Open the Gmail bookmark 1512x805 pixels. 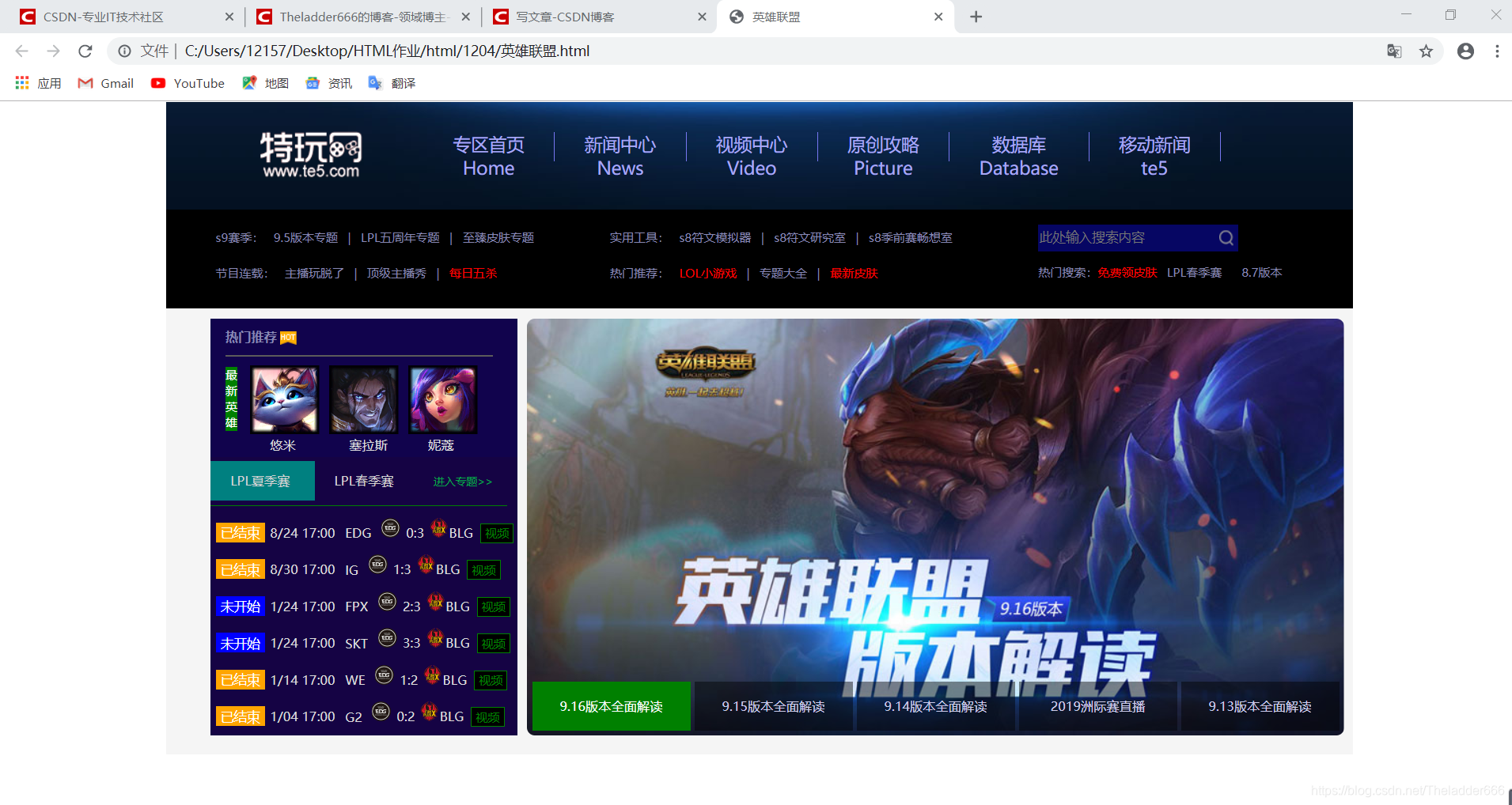coord(106,83)
